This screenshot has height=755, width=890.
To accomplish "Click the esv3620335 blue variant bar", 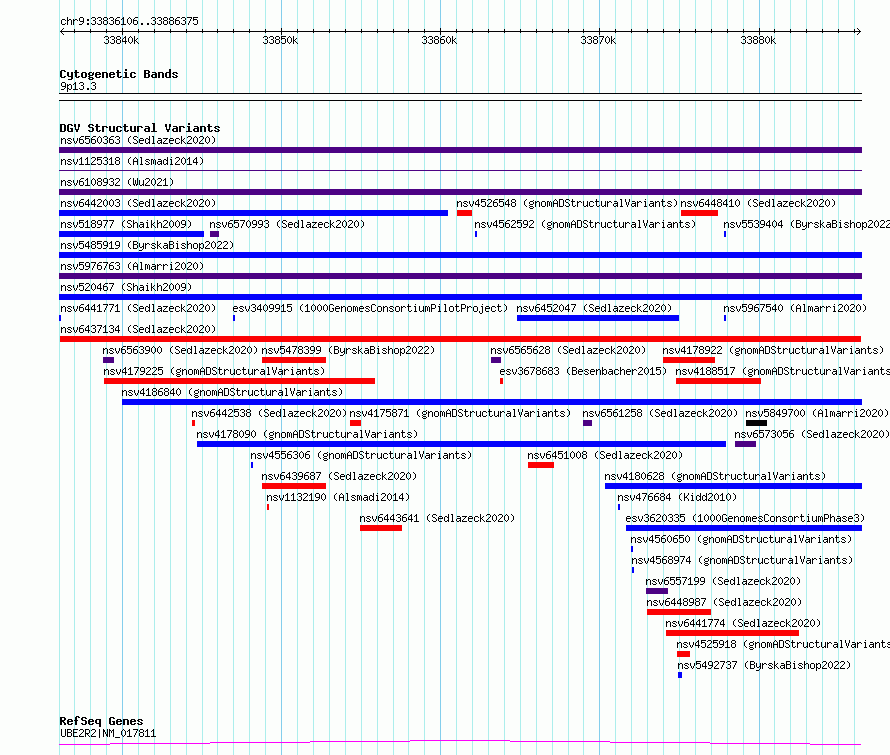I will (744, 528).
